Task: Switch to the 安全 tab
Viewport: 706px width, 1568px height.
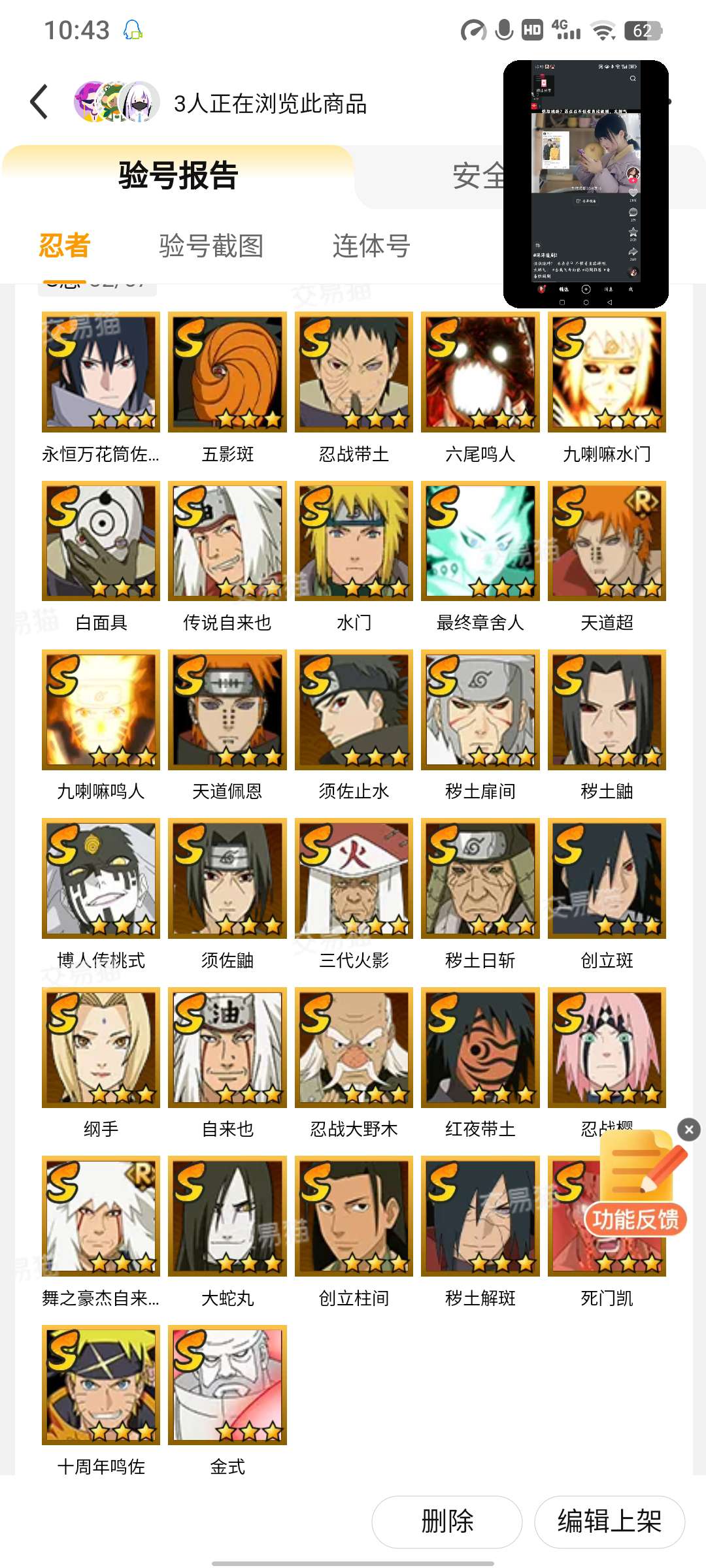Action: (x=479, y=176)
